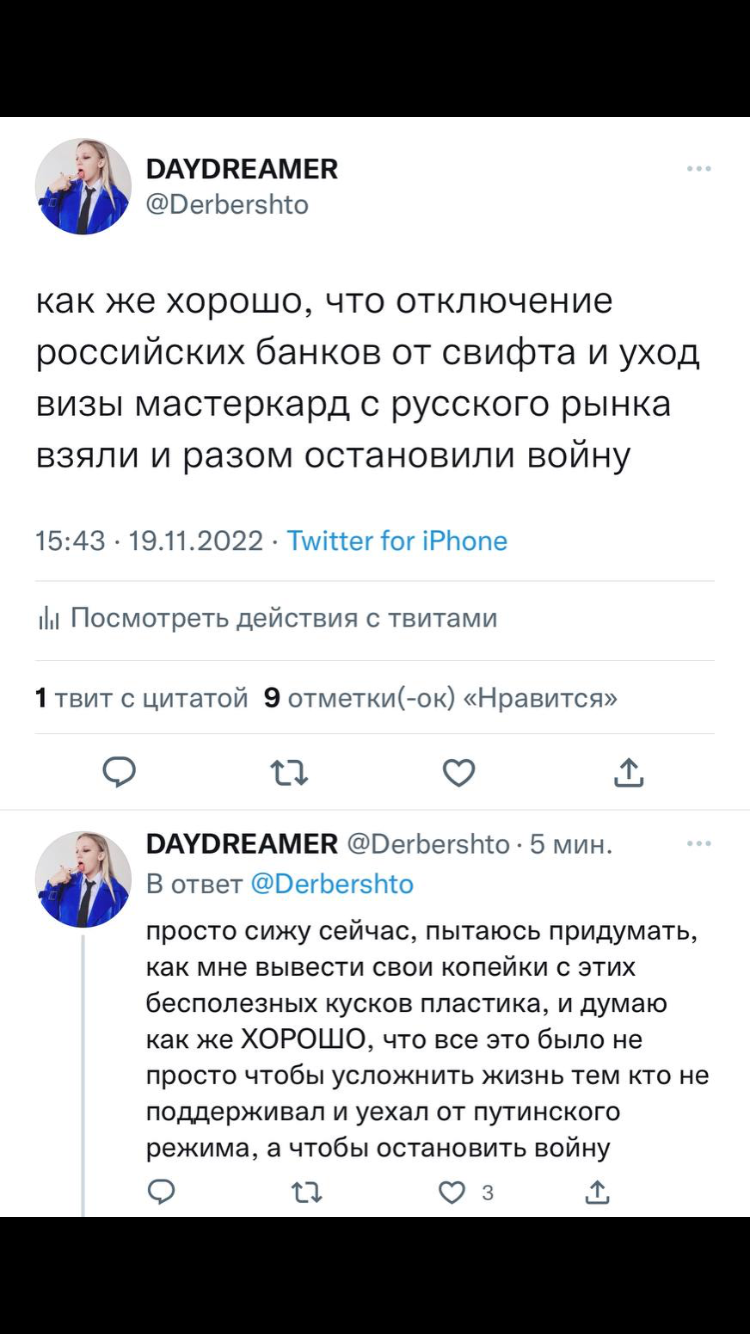This screenshot has width=750, height=1334.
Task: Open 'Посмотреть действия с твитами' analytics
Action: [x=284, y=619]
